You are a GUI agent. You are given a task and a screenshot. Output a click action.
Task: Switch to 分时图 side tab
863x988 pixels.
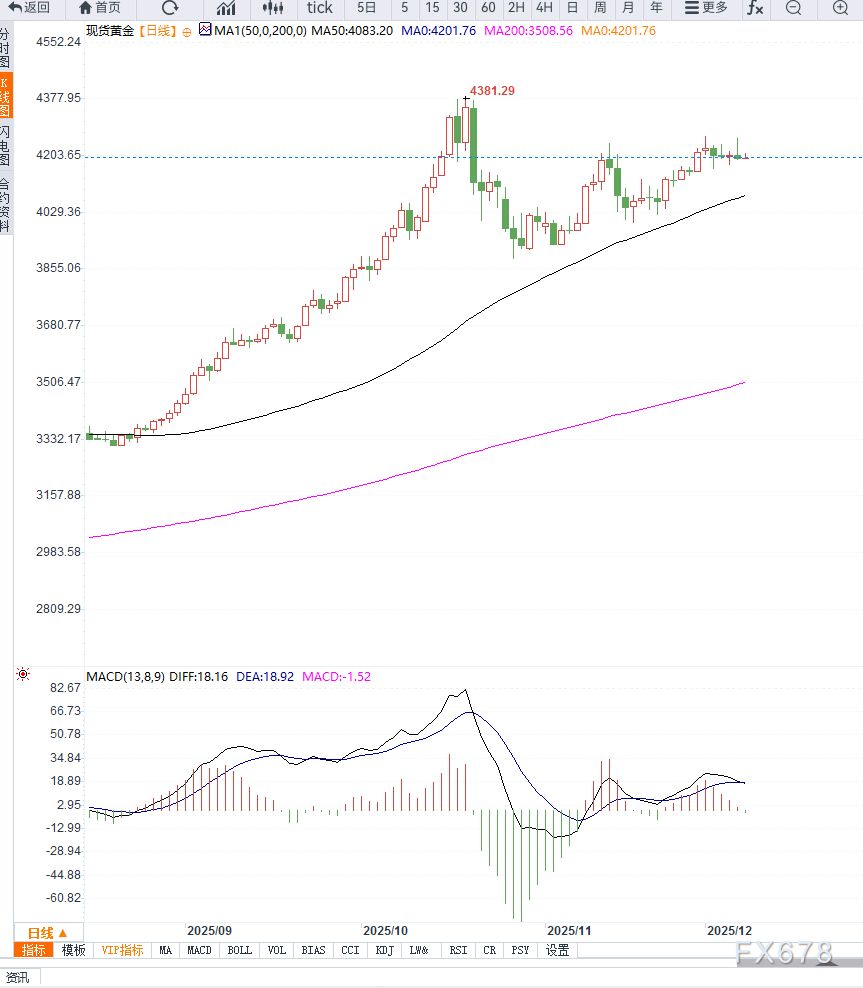(6, 48)
